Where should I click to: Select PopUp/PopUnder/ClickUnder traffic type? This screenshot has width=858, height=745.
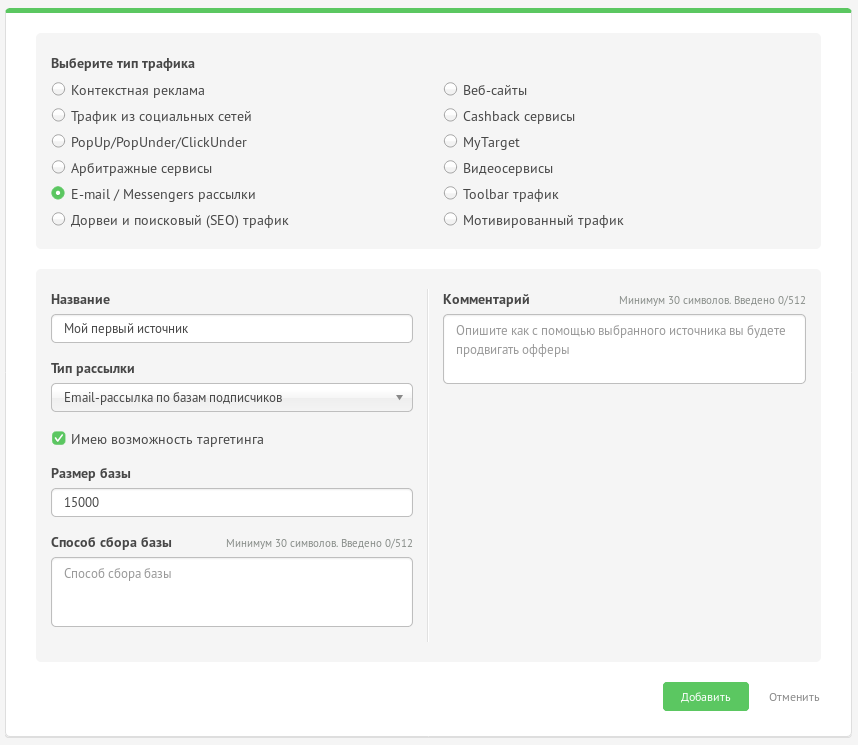58,142
